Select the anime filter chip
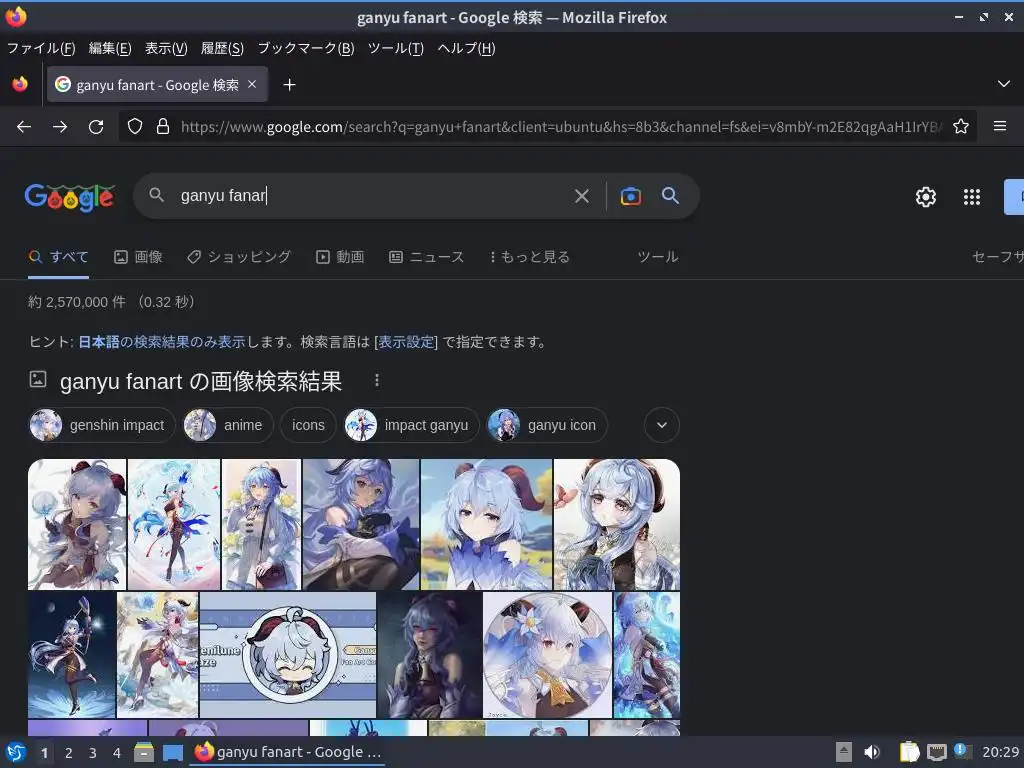Image resolution: width=1024 pixels, height=768 pixels. pyautogui.click(x=227, y=425)
